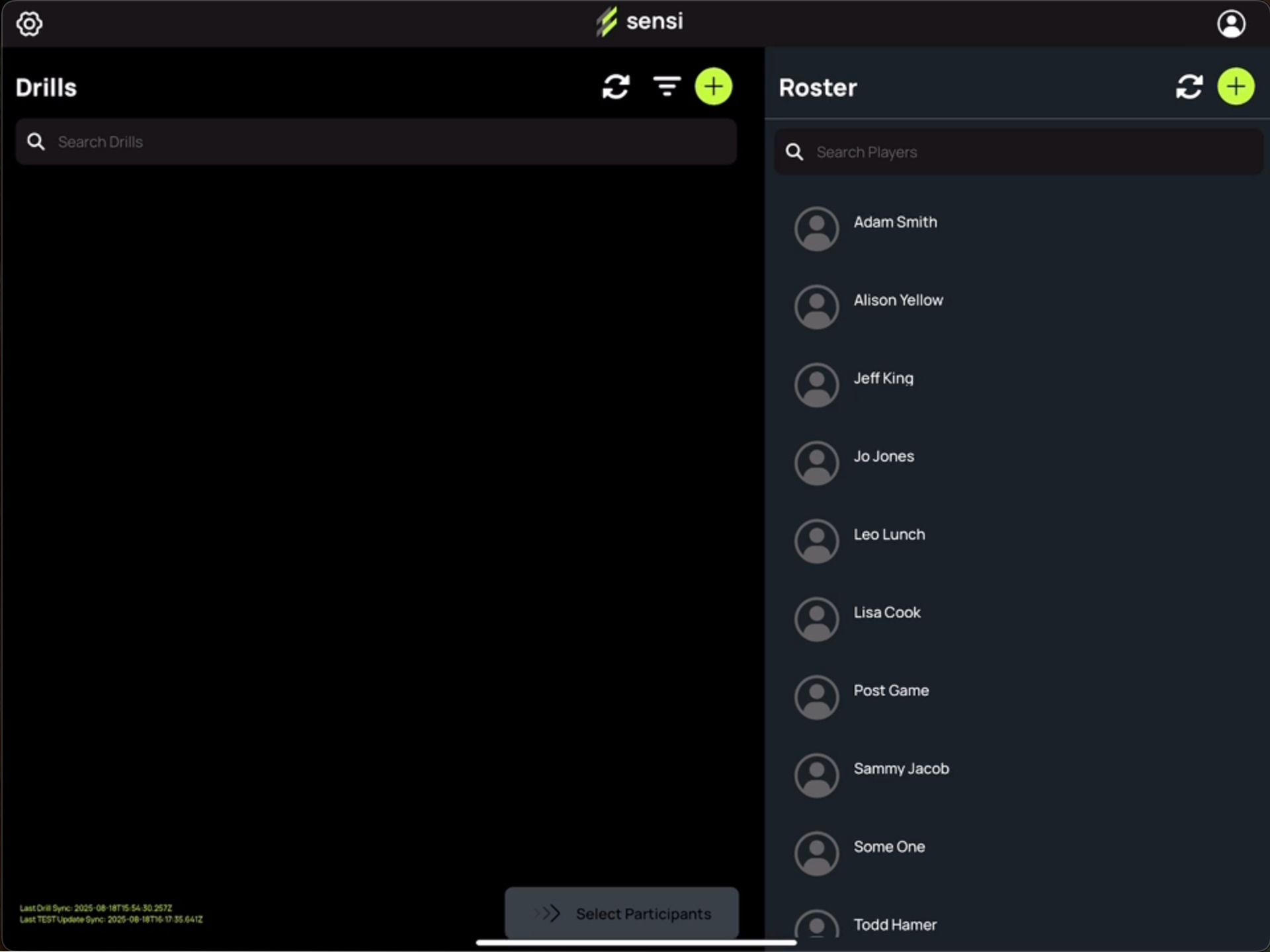
Task: Click Jeff King's avatar icon
Action: [x=816, y=385]
